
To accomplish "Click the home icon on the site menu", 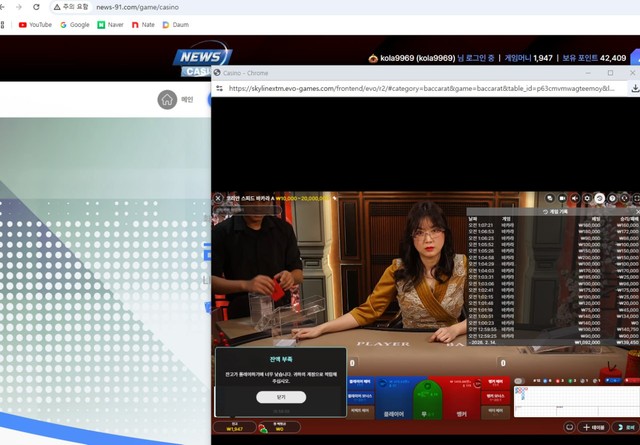I will click(167, 99).
